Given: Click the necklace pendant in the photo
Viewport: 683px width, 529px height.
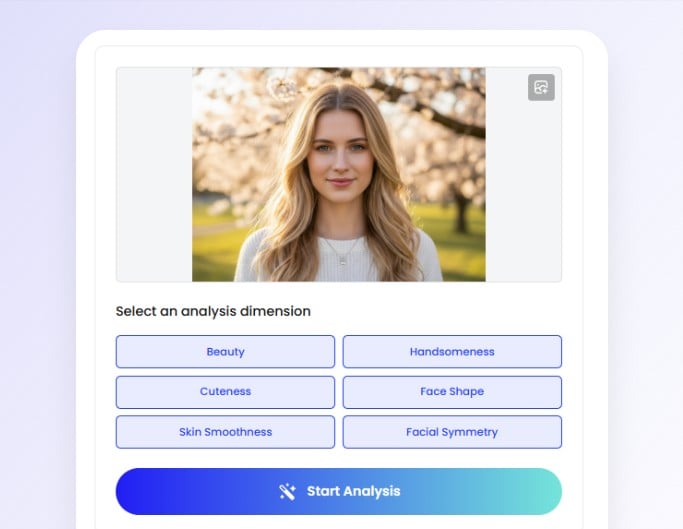Looking at the screenshot, I should (342, 261).
